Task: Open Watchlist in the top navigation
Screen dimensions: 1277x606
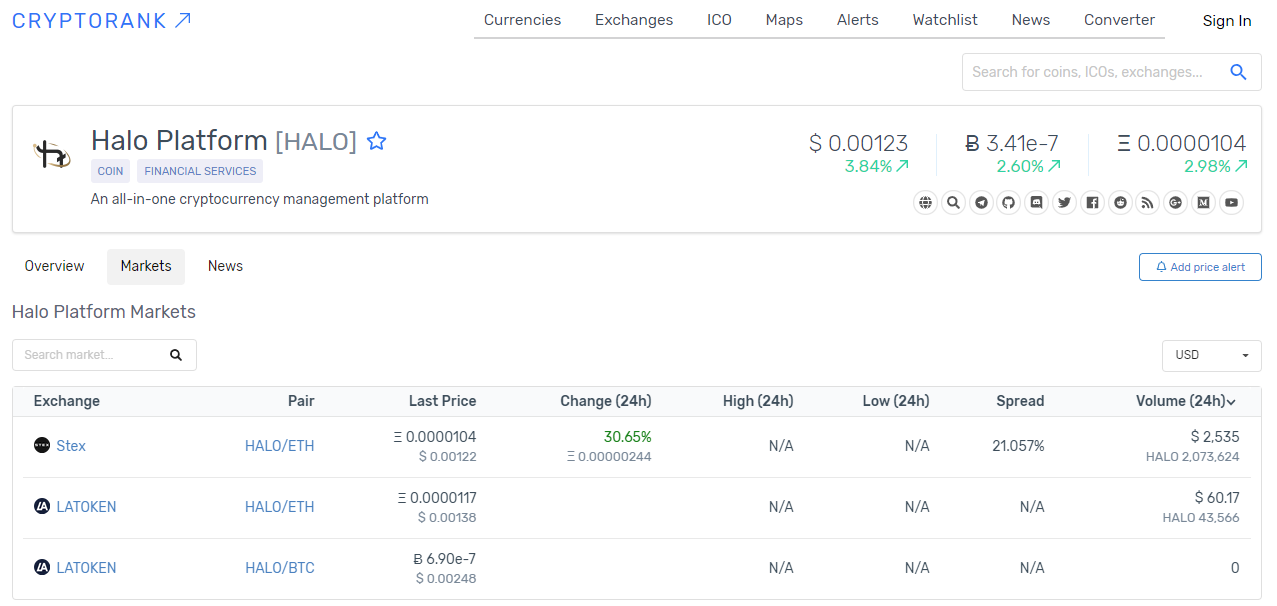Action: click(945, 20)
